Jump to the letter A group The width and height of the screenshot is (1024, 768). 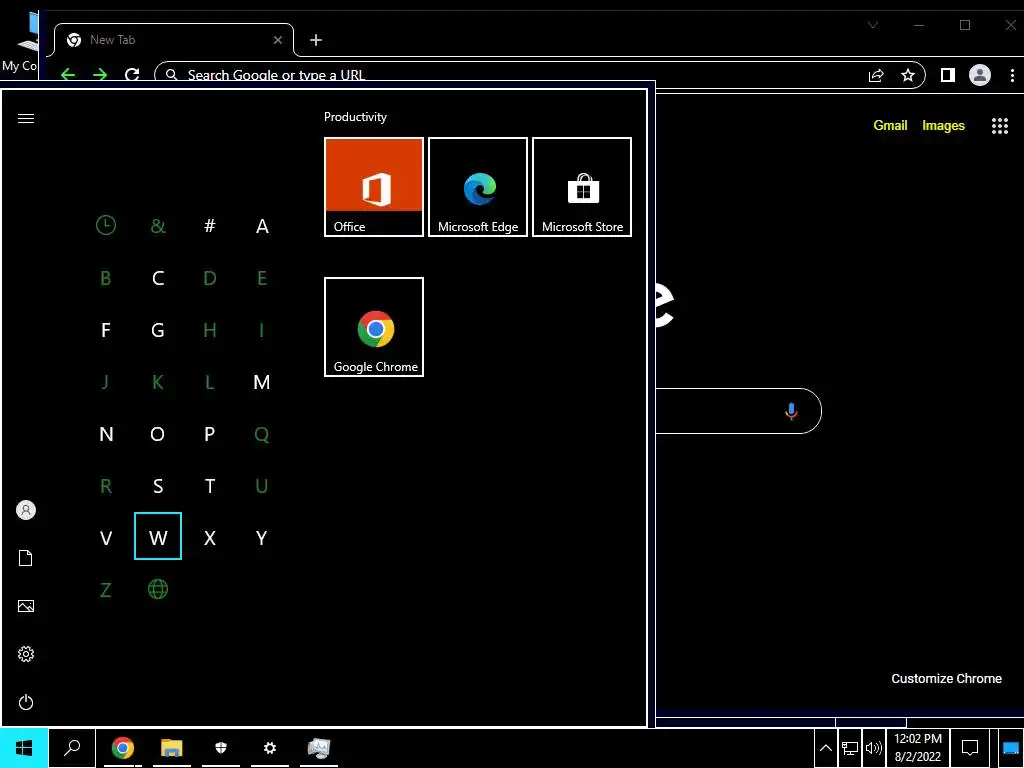[262, 226]
